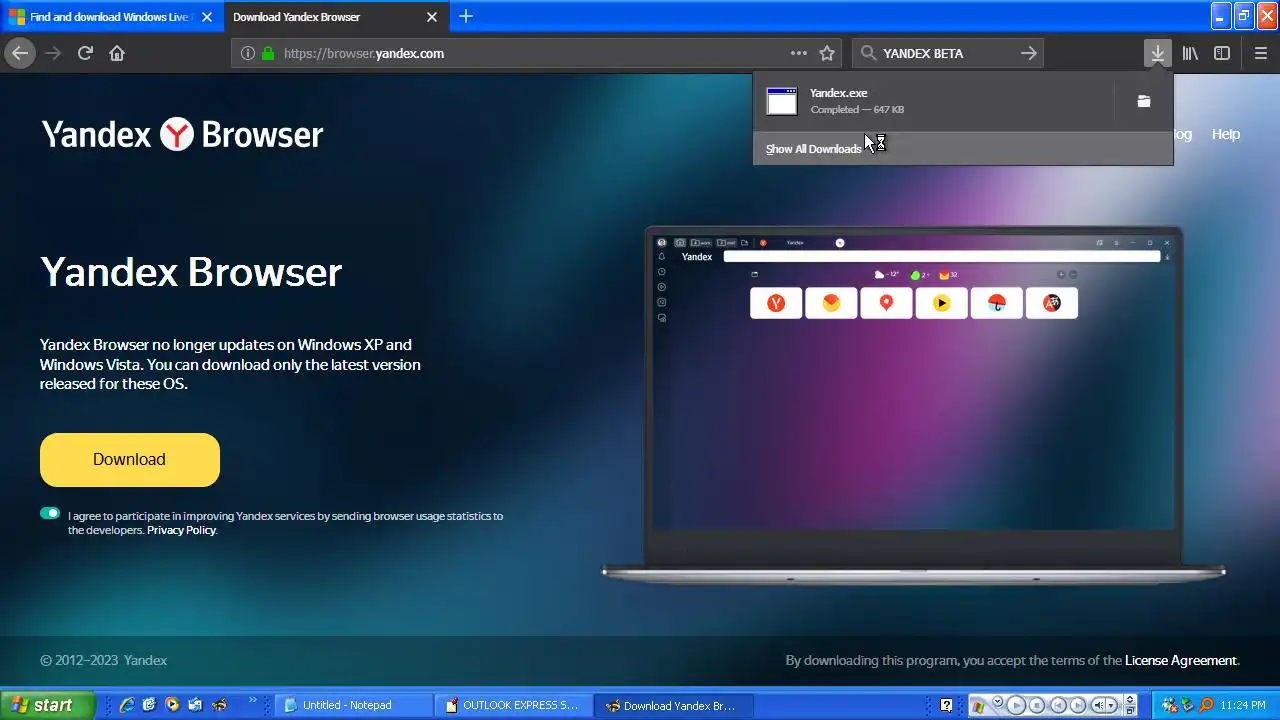Launch Windows Media Player quick launch icon
This screenshot has height=720, width=1280.
(172, 705)
